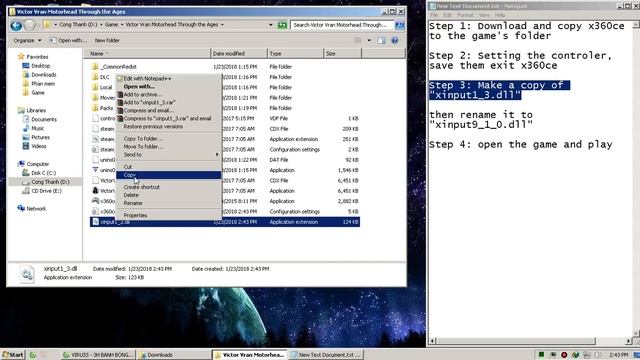640x360 pixels.
Task: Click the Computer icon in sidebar
Action: pos(21,164)
